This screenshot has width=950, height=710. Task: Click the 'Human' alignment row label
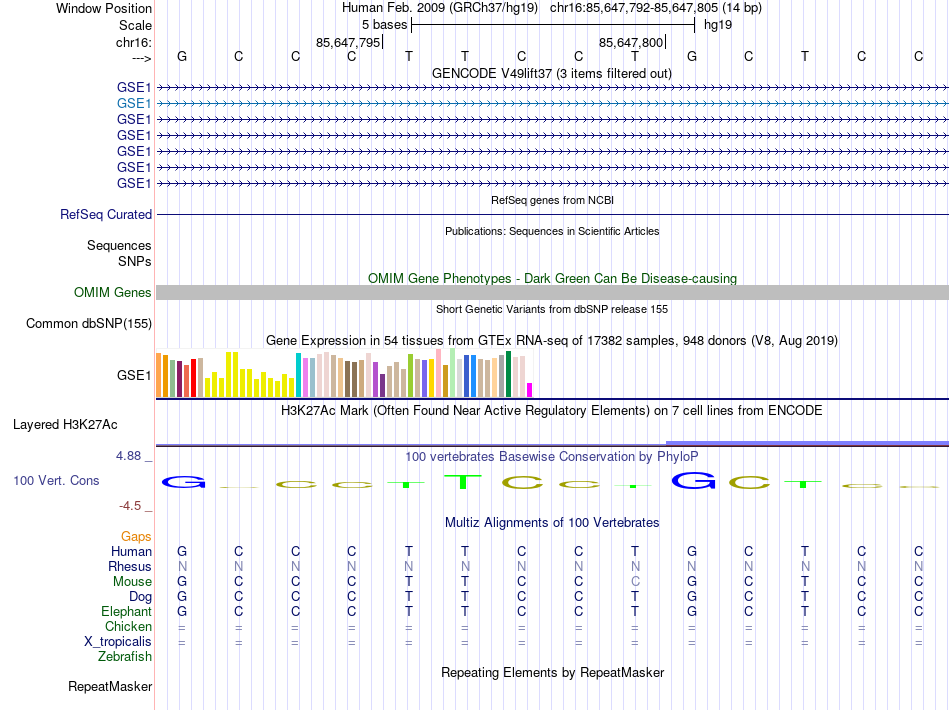point(131,551)
